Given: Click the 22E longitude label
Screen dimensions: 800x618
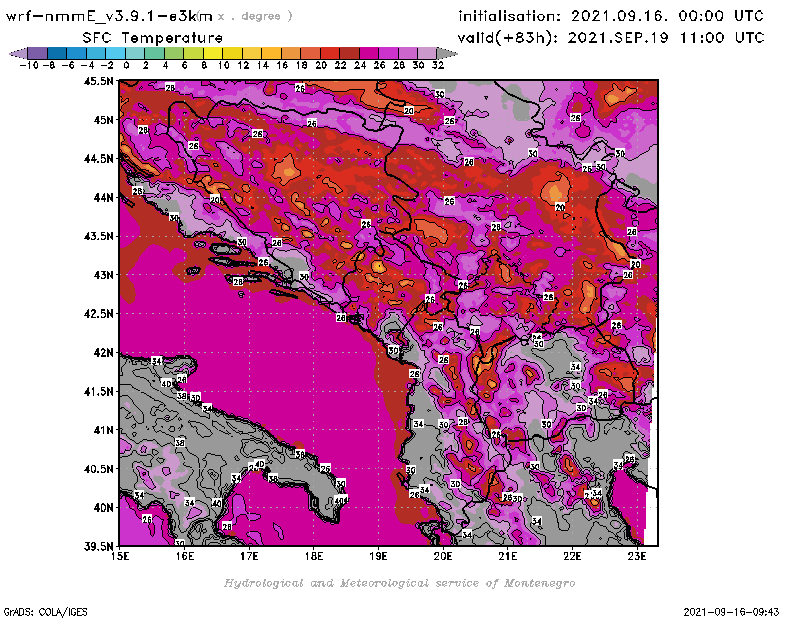Looking at the screenshot, I should (572, 556).
